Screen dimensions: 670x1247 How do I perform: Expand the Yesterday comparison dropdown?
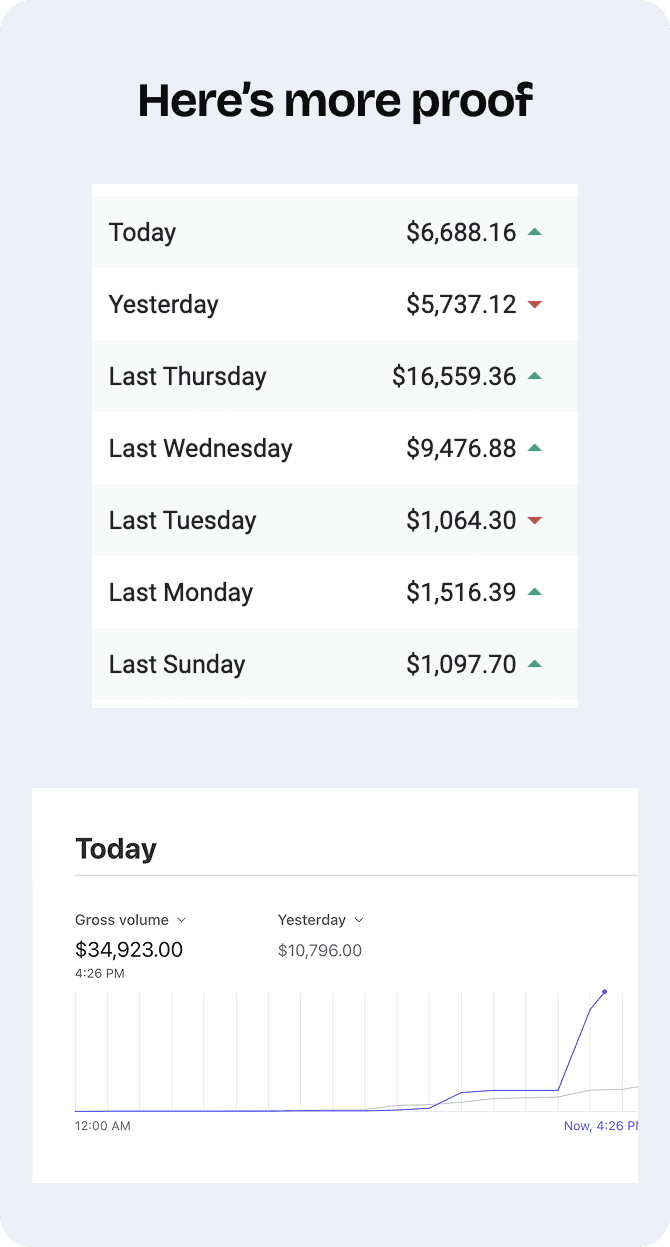coord(320,920)
